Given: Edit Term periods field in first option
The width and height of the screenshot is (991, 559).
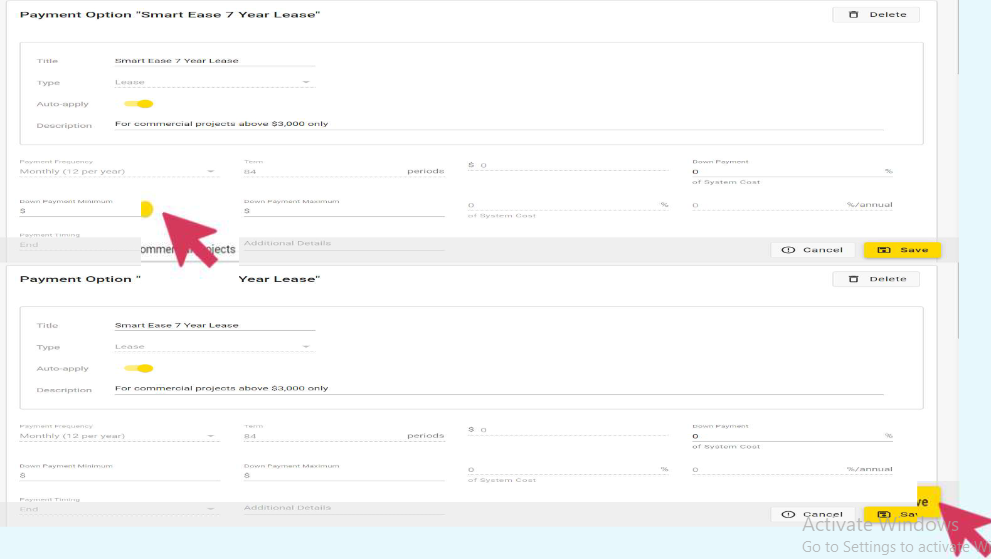Looking at the screenshot, I should click(344, 171).
